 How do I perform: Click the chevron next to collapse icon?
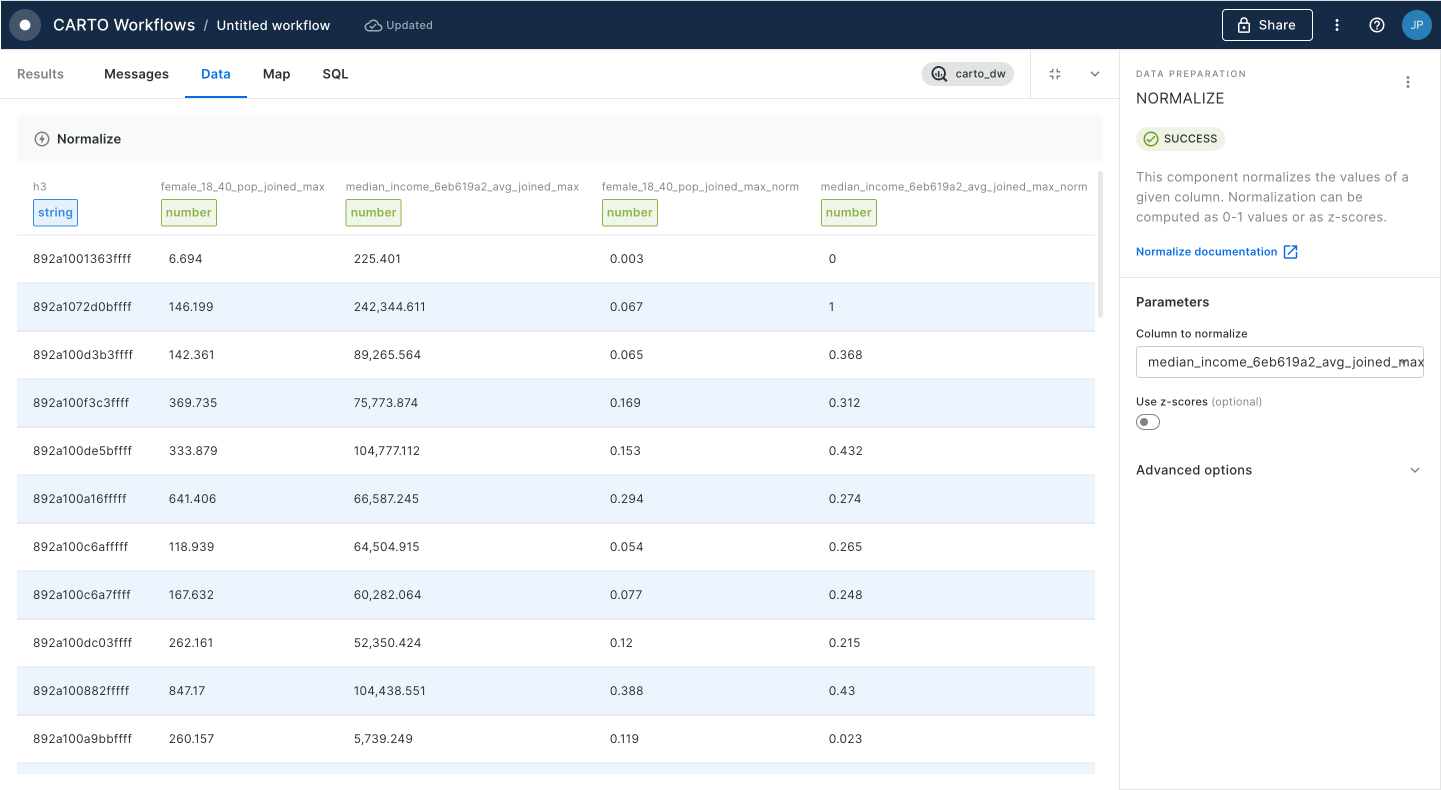click(x=1094, y=74)
